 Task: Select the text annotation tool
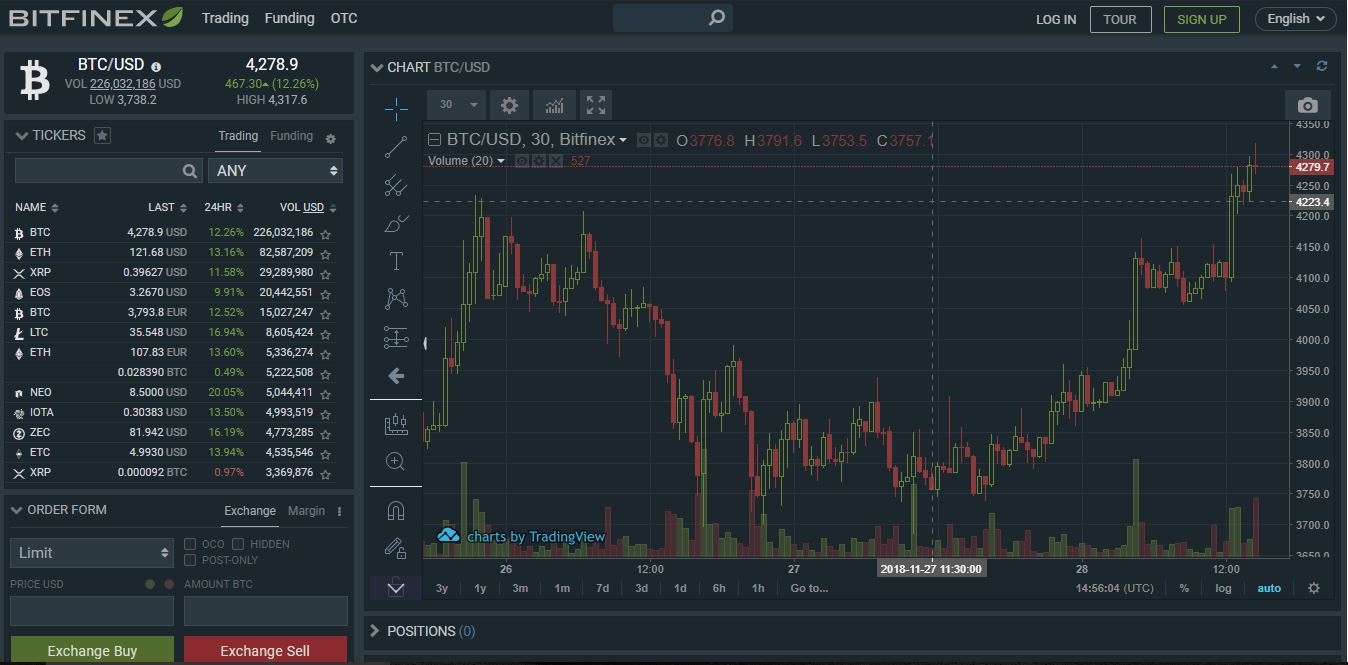(396, 261)
